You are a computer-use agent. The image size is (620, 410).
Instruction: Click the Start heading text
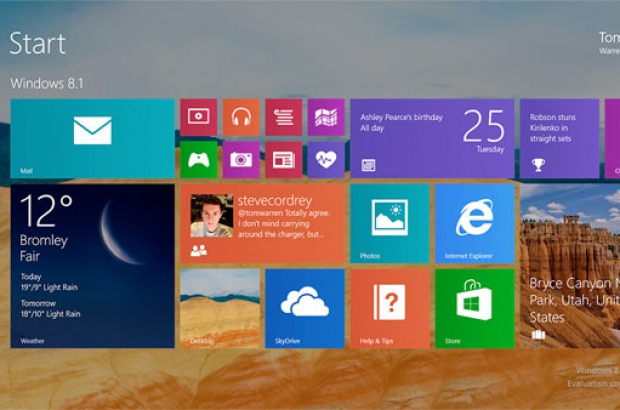tap(38, 43)
